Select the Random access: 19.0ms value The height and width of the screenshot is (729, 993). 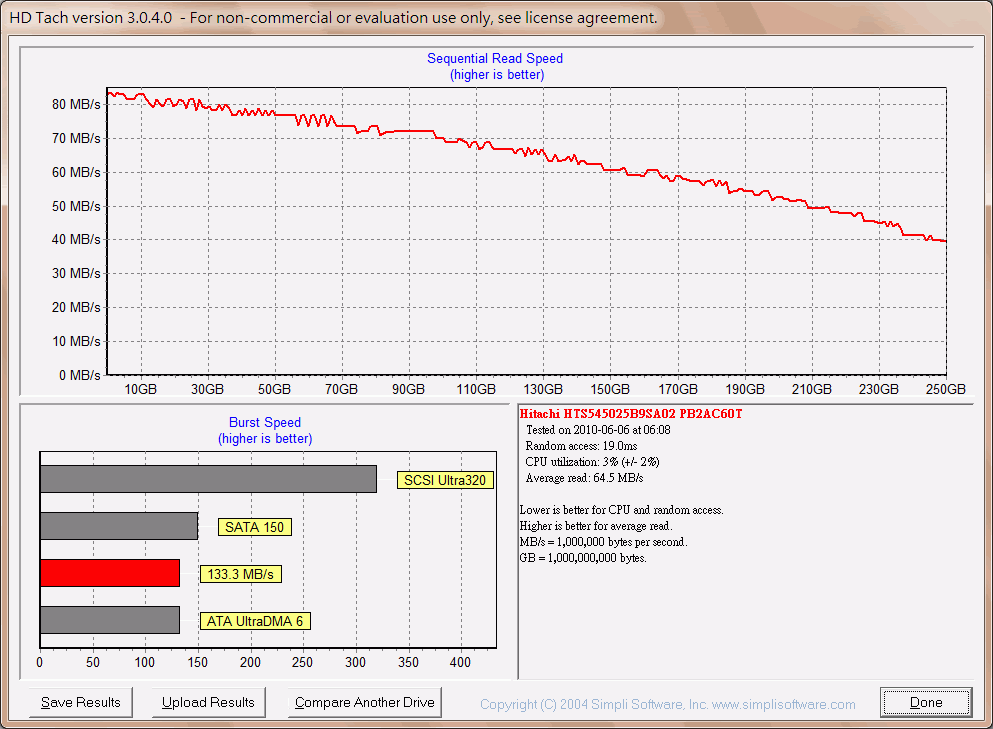pyautogui.click(x=581, y=446)
